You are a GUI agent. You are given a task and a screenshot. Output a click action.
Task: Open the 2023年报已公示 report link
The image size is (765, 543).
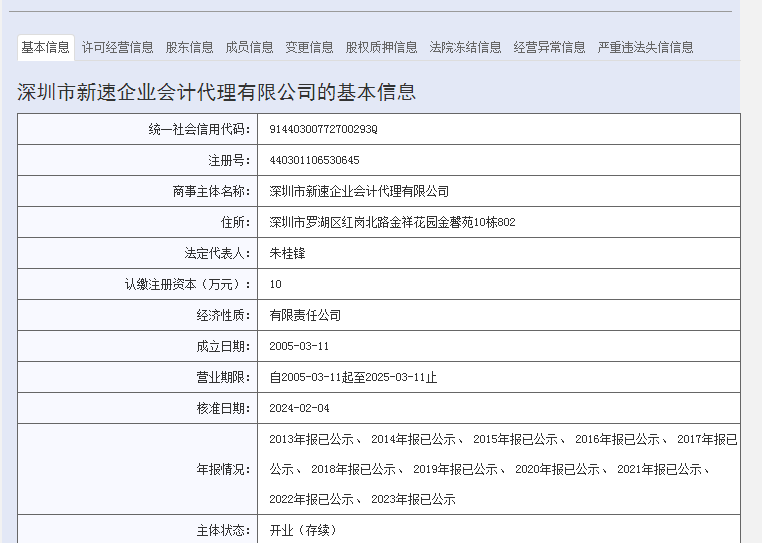tap(413, 499)
